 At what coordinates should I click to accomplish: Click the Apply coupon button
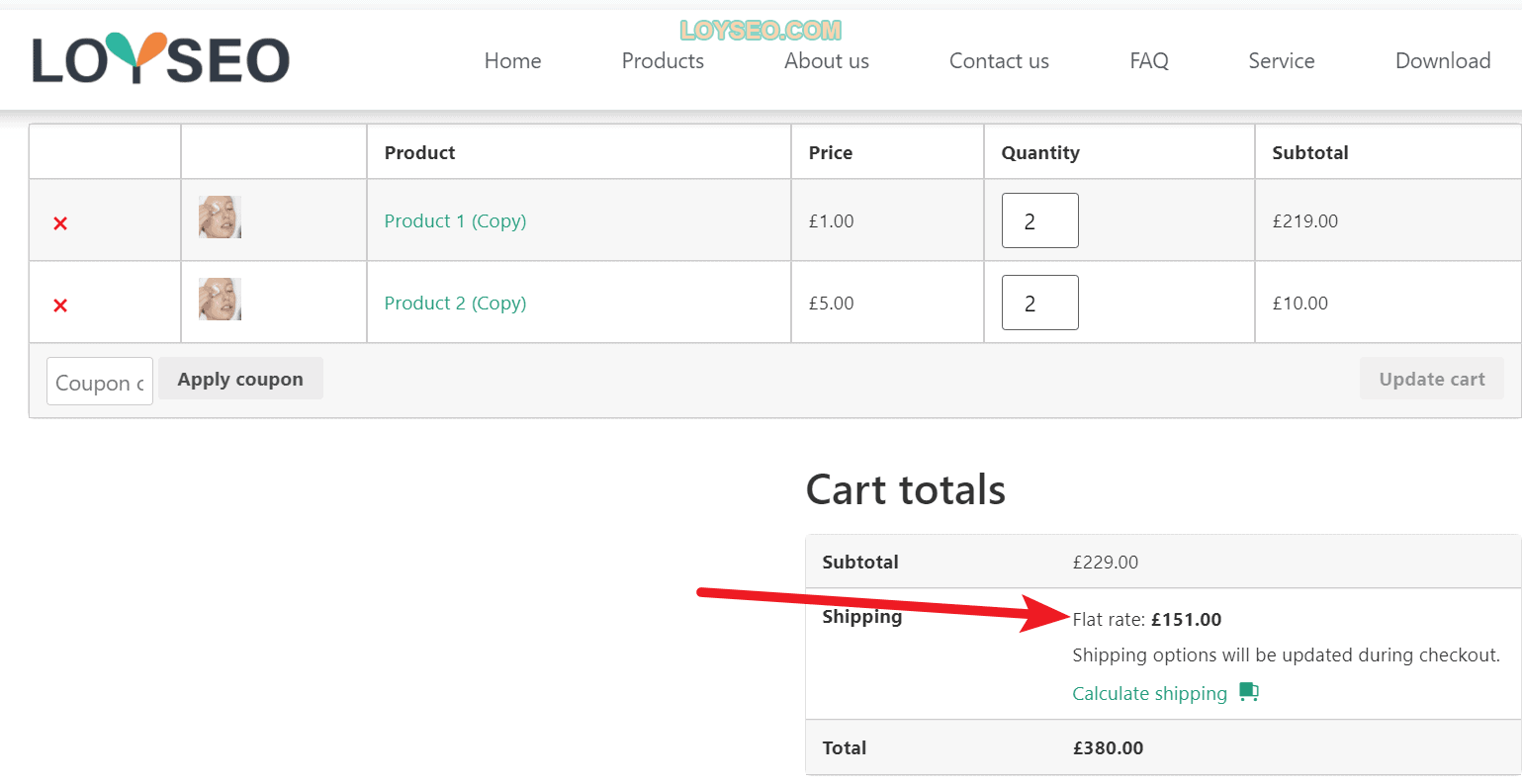click(x=240, y=379)
